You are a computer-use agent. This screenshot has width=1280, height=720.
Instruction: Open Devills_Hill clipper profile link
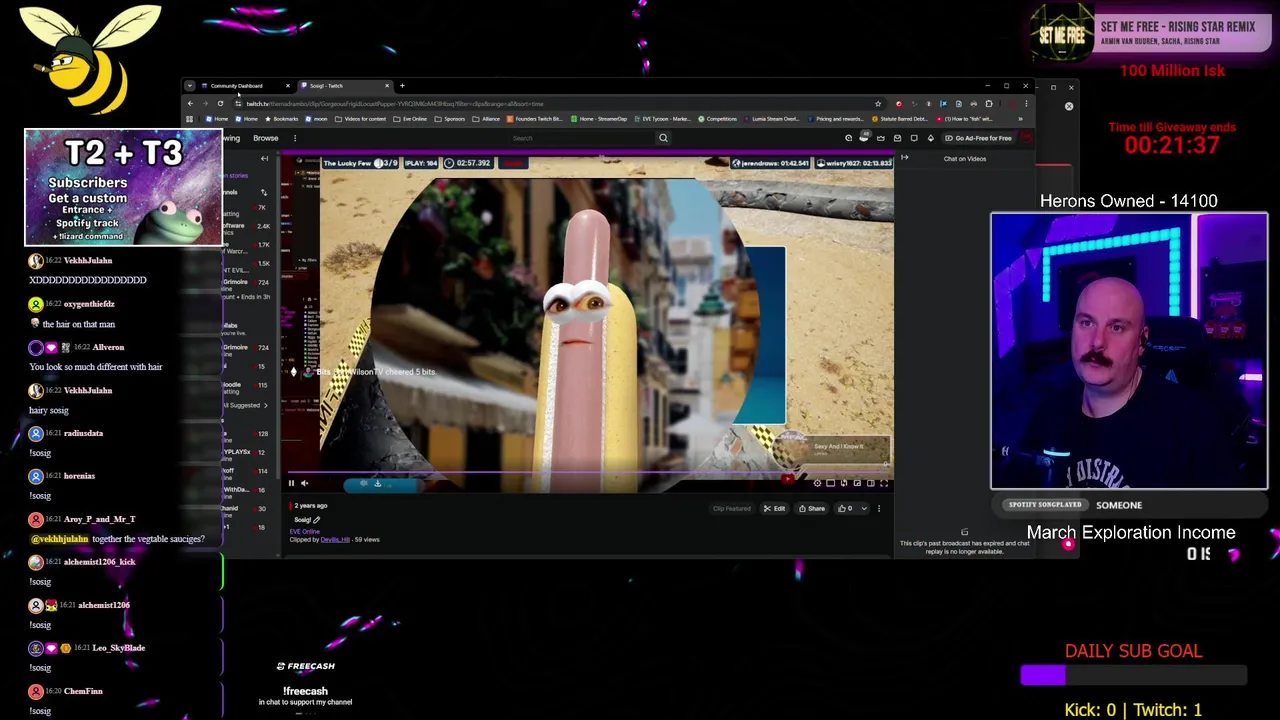click(335, 539)
